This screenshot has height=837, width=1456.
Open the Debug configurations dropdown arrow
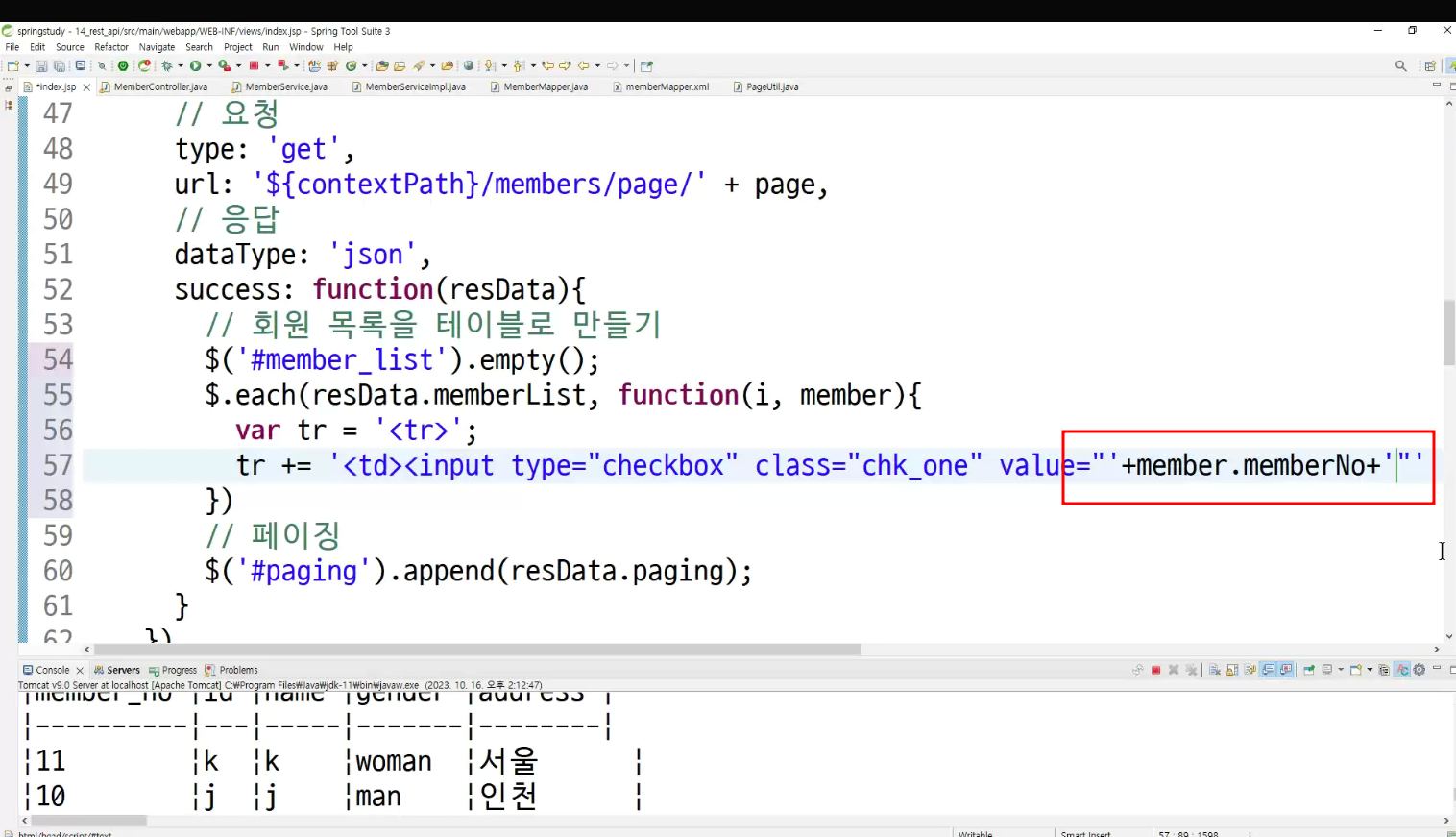point(181,66)
